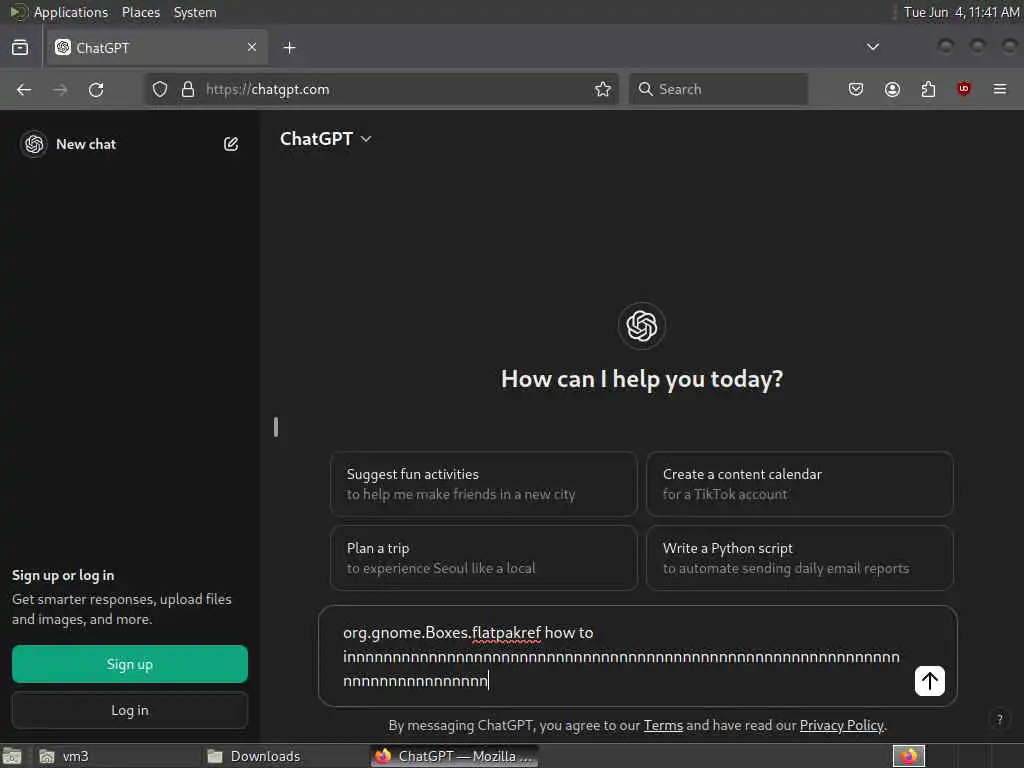Viewport: 1024px width, 768px height.
Task: Open a new browser tab
Action: pos(290,48)
